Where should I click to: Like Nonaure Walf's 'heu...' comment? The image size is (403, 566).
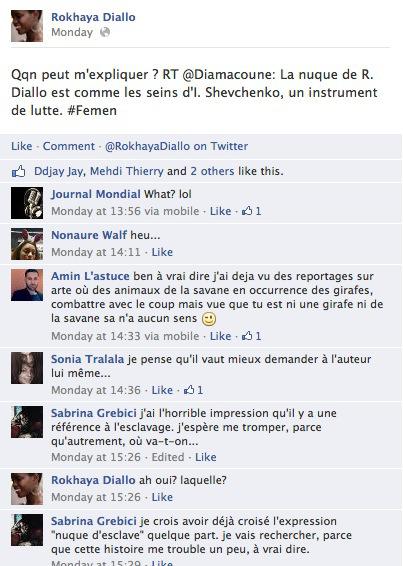click(x=162, y=252)
